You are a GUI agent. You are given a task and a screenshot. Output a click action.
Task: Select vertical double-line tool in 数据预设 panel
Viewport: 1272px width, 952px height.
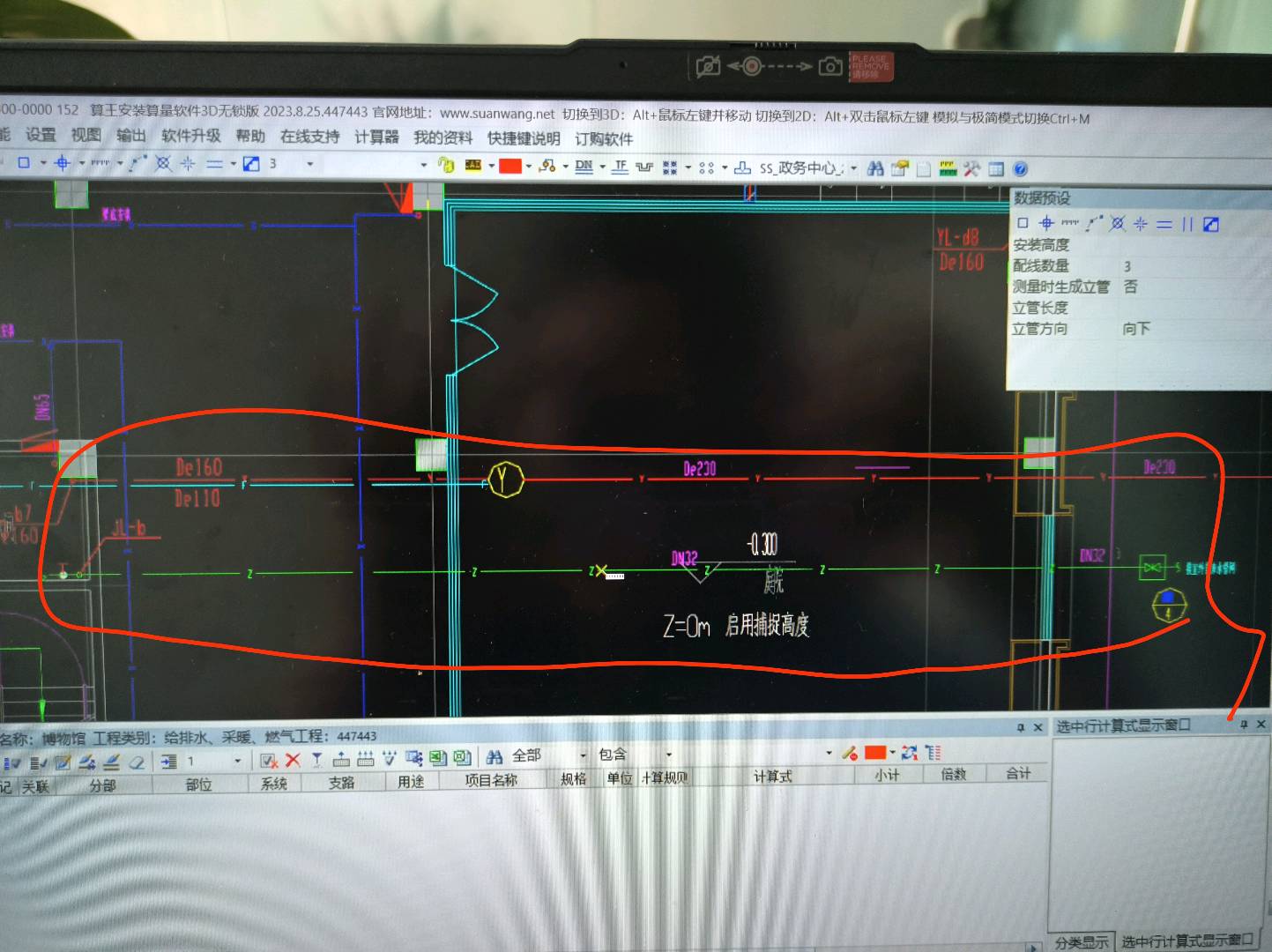1187,224
